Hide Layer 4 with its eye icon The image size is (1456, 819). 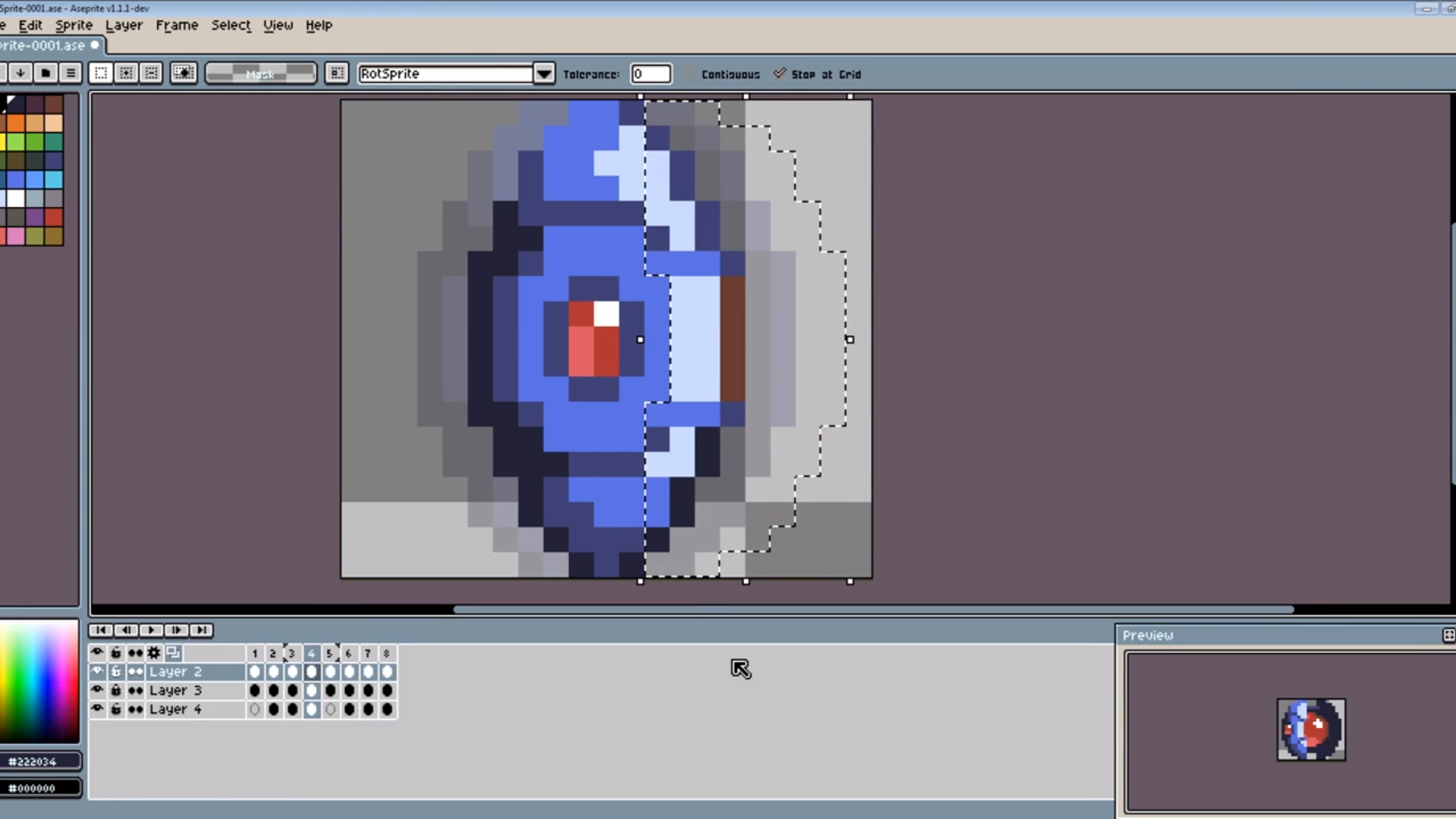(x=97, y=709)
